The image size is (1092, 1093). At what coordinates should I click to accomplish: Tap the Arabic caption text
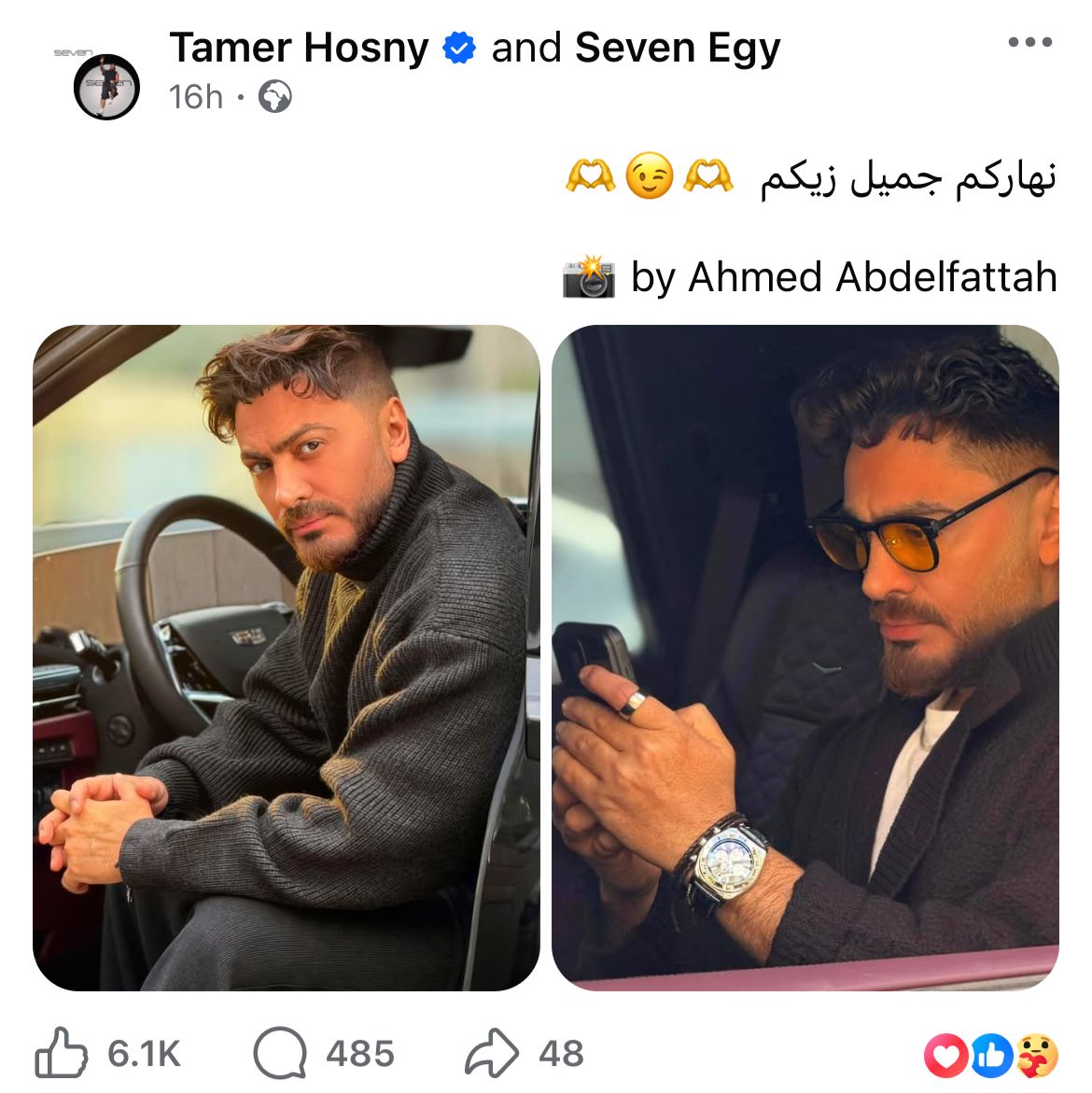pyautogui.click(x=908, y=177)
